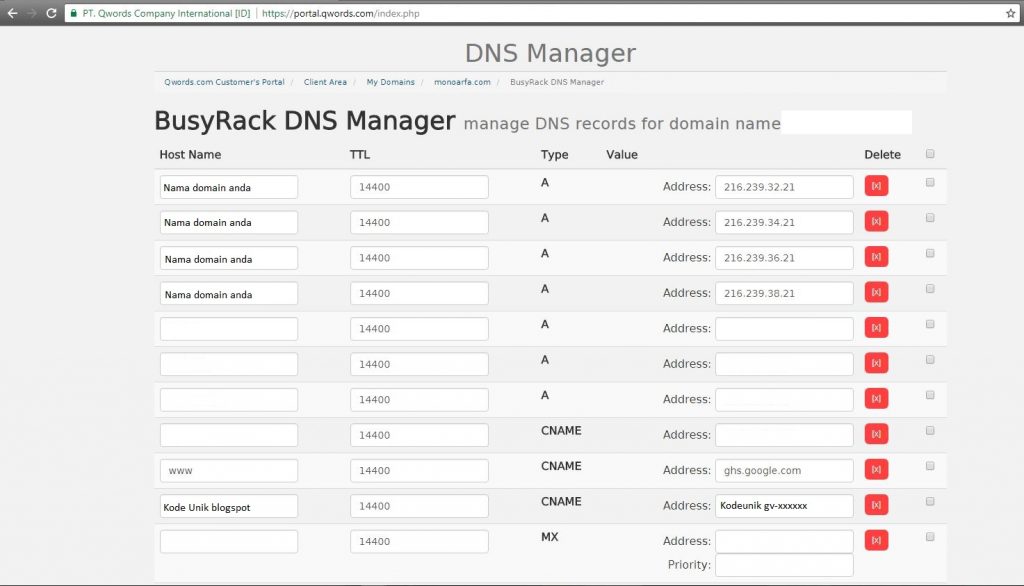The height and width of the screenshot is (586, 1024).
Task: Check the box for www CNAME record
Action: (930, 466)
